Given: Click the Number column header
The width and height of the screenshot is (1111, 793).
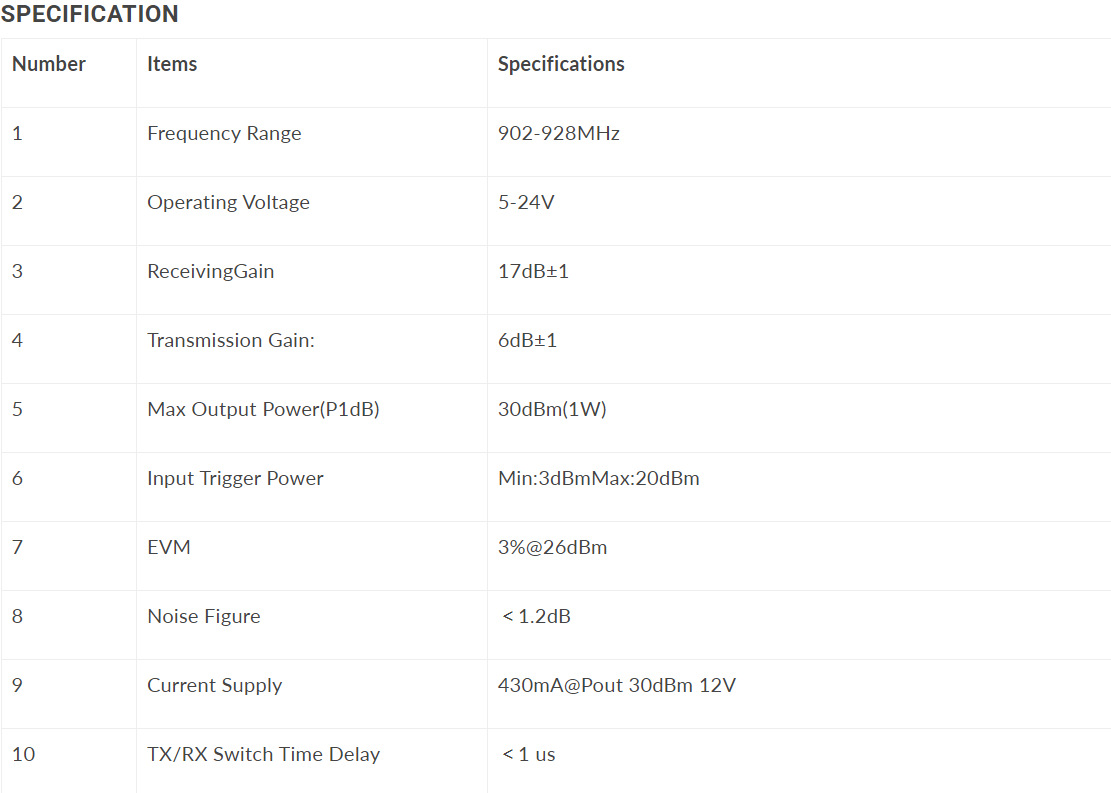Looking at the screenshot, I should (x=49, y=64).
